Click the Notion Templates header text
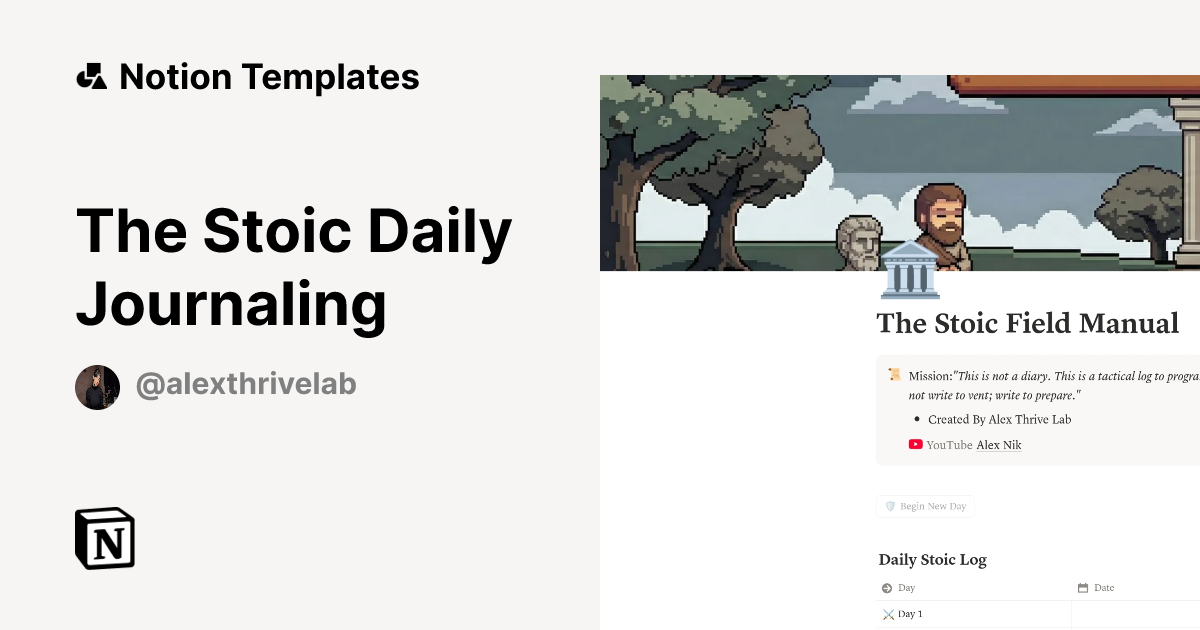 (x=269, y=77)
